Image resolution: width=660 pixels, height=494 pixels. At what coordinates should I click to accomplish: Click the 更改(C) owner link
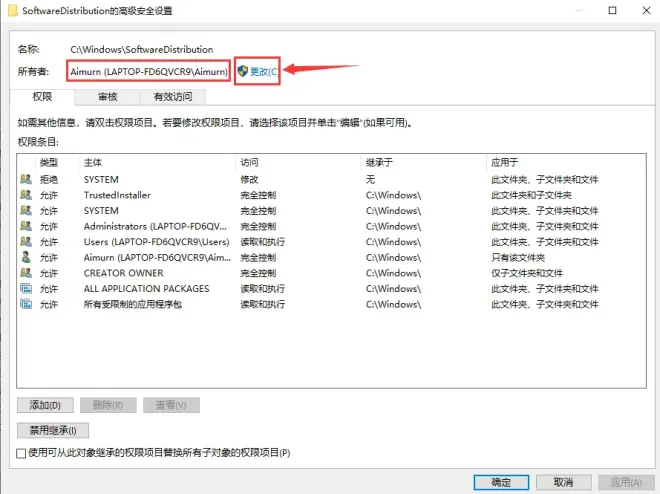[x=264, y=72]
